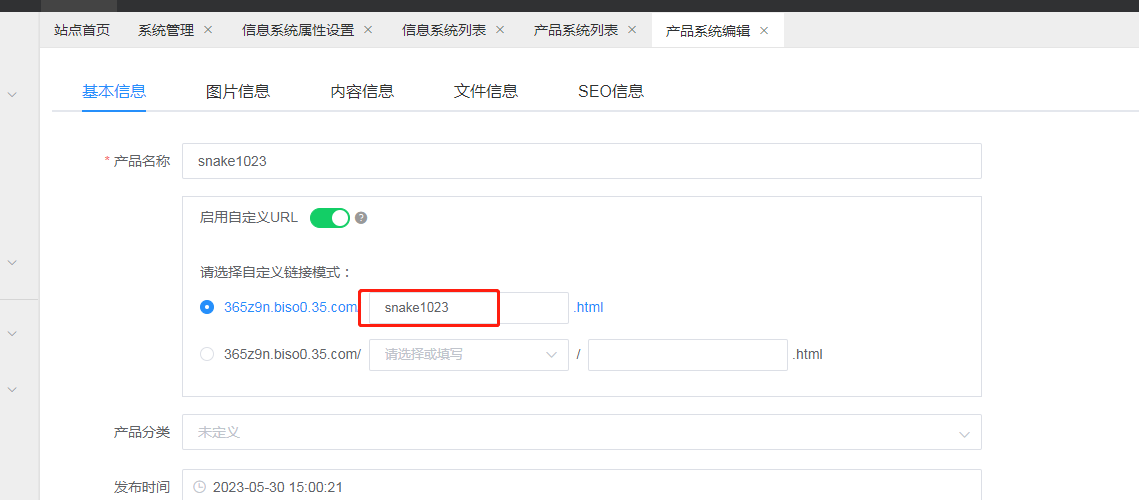Viewport: 1139px width, 500px height.
Task: Expand the top sidebar chevron
Action: pyautogui.click(x=12, y=94)
